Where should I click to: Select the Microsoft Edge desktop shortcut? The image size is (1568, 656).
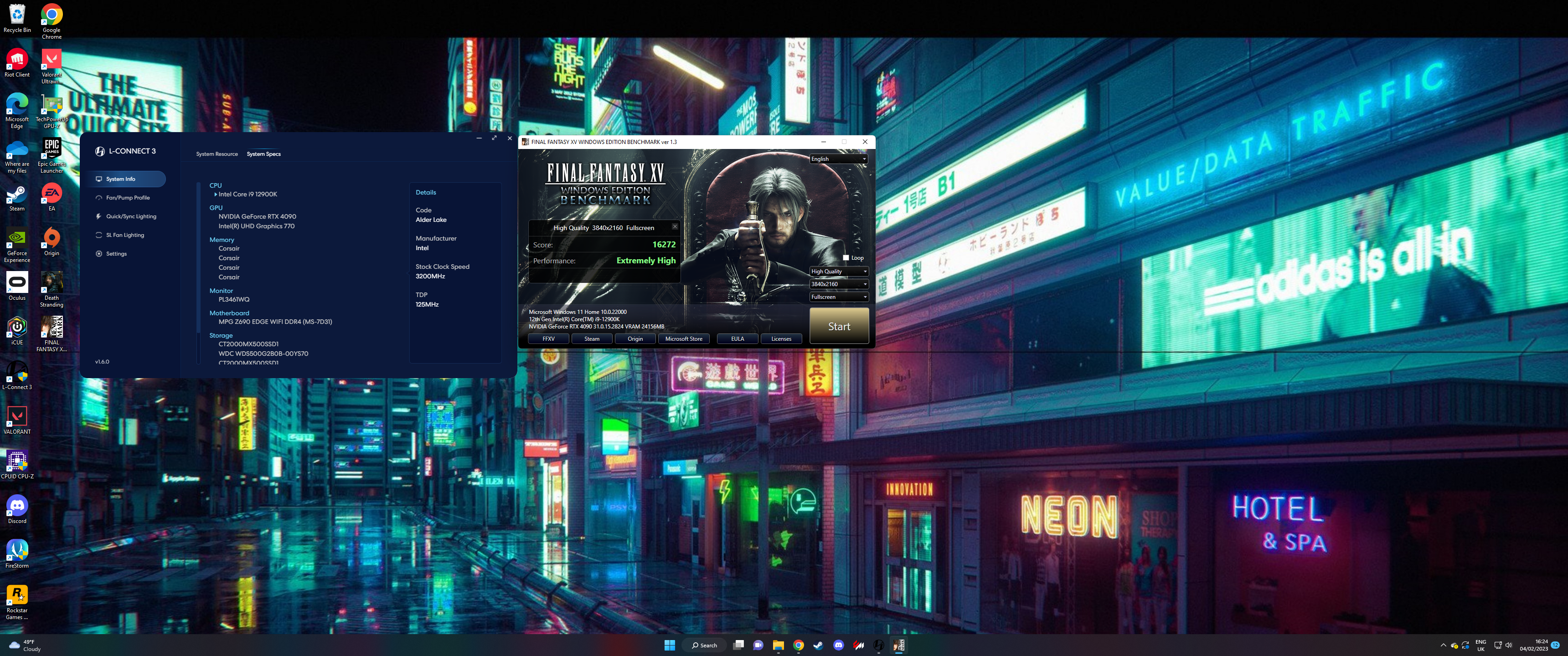pos(17,111)
